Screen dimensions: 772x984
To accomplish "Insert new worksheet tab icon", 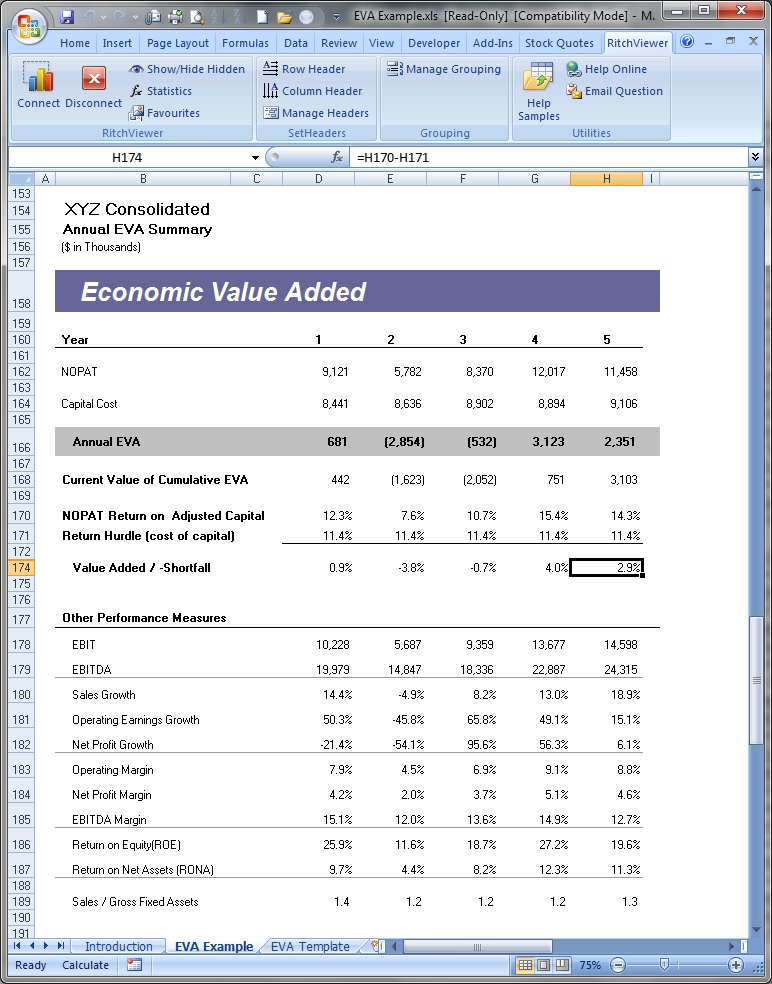I will [376, 946].
